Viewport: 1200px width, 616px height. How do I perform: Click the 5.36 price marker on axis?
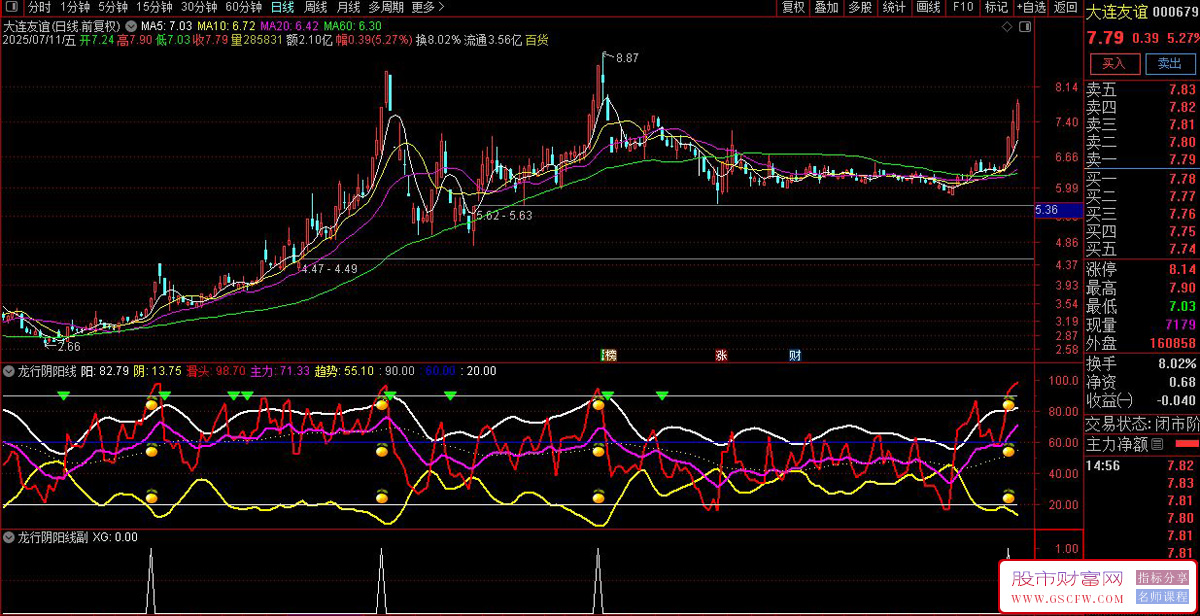[x=1058, y=210]
